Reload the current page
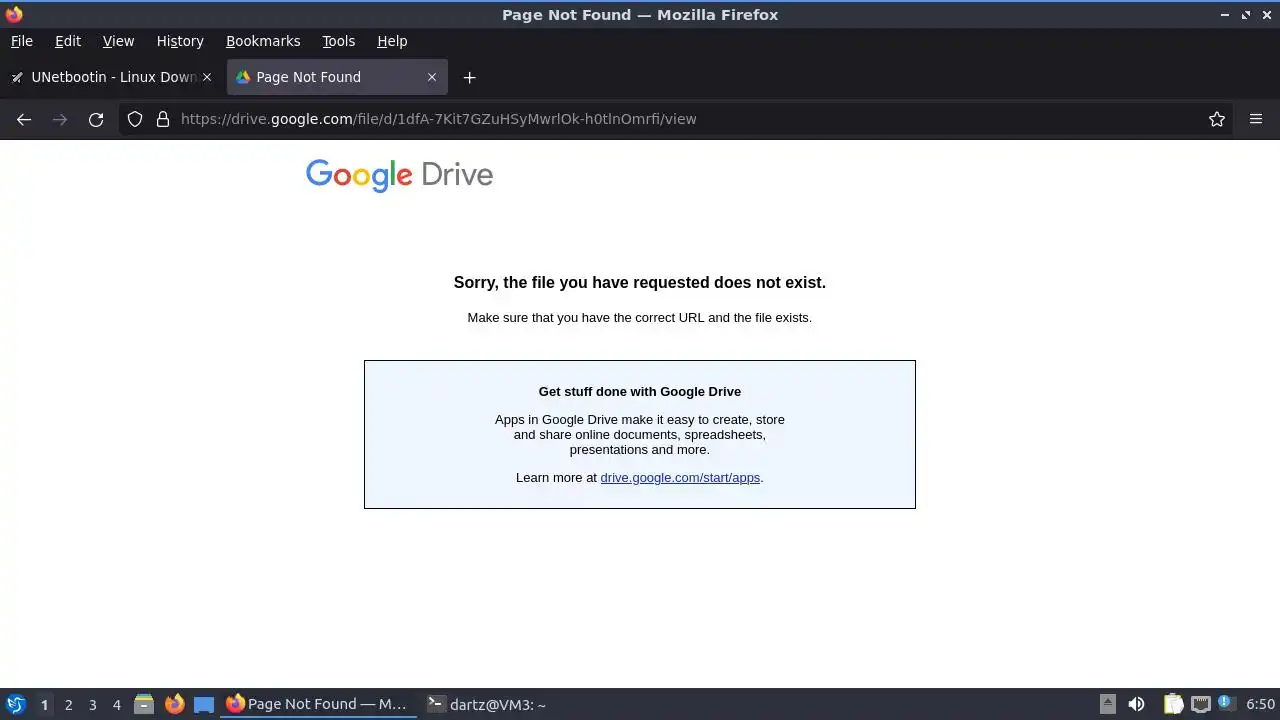This screenshot has height=720, width=1280. (x=96, y=119)
